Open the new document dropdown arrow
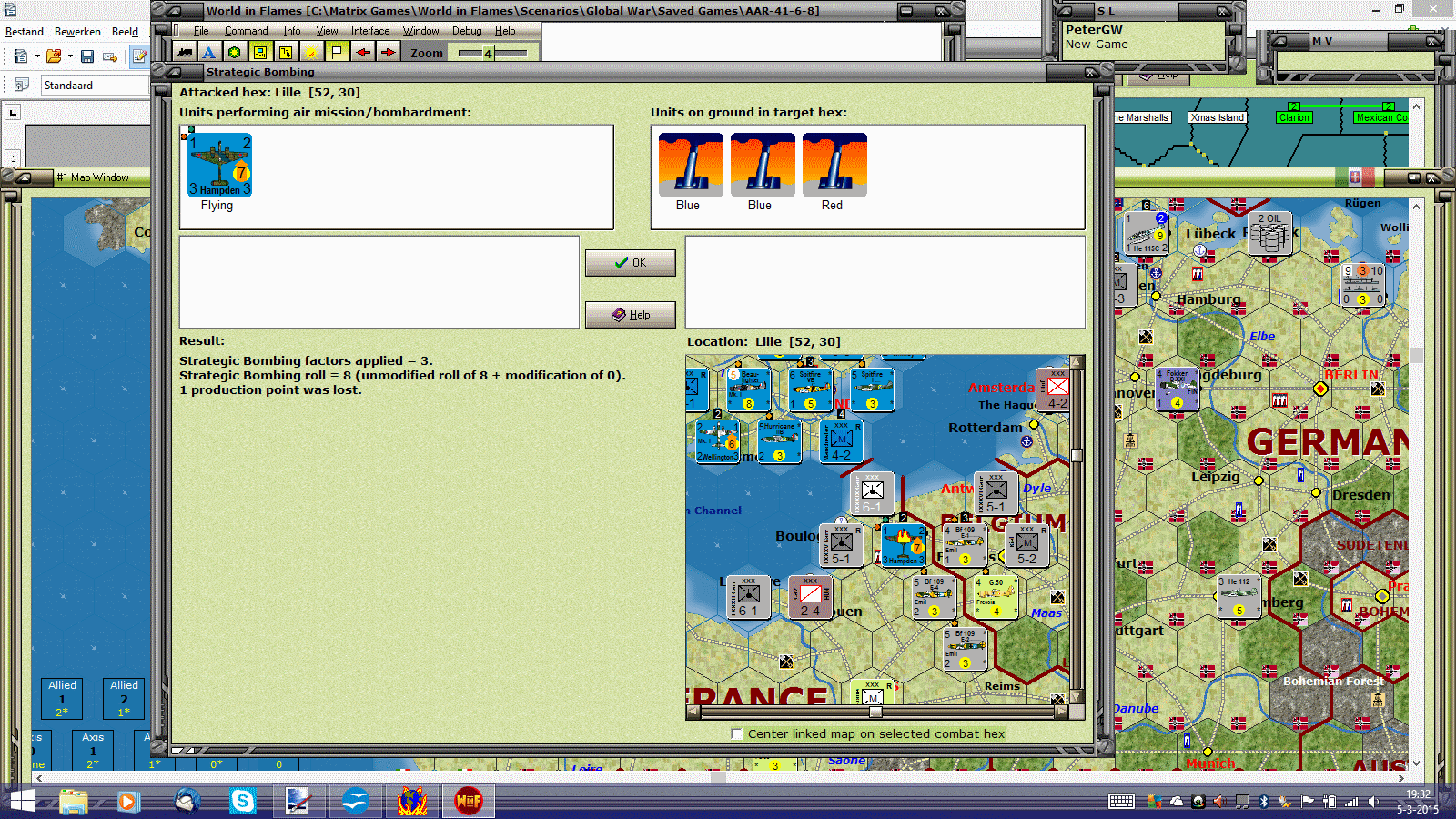 pos(36,56)
